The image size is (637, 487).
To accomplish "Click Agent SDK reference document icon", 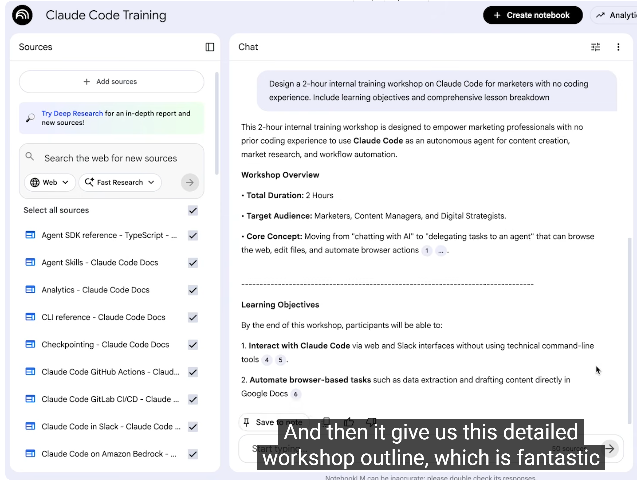I will click(x=30, y=235).
